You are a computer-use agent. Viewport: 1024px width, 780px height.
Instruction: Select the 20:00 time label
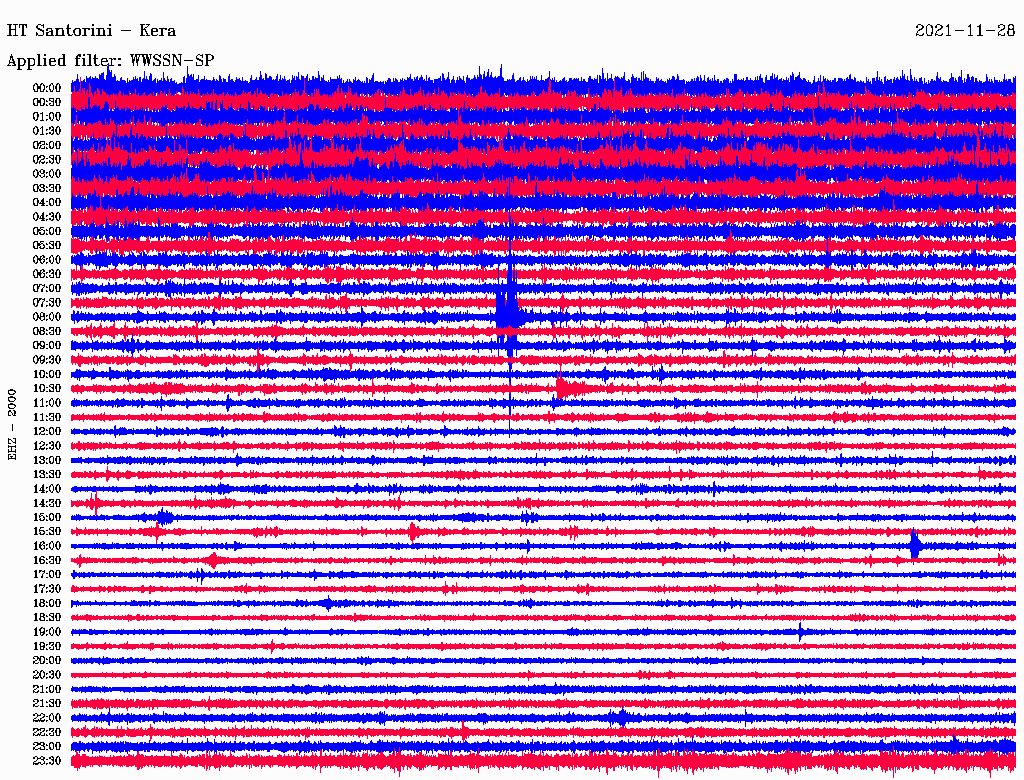coord(47,661)
